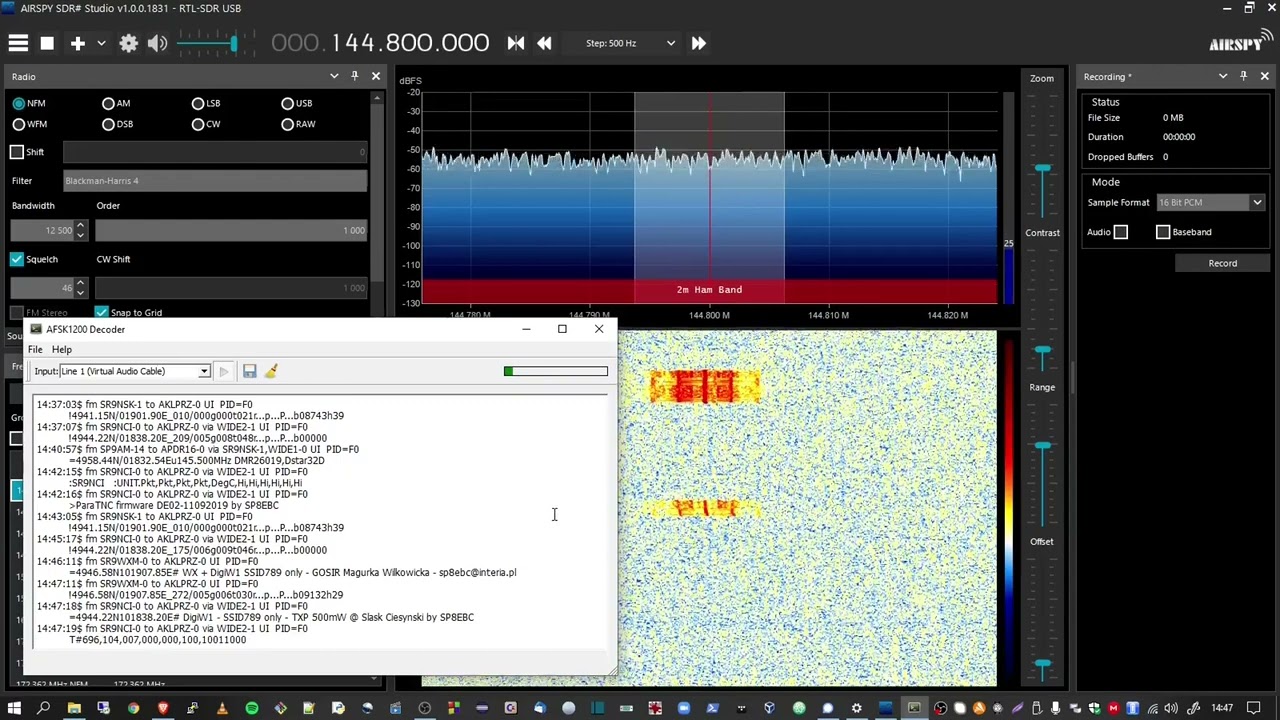The height and width of the screenshot is (720, 1280).
Task: Toggle Snap to Grid checkbox
Action: click(101, 312)
